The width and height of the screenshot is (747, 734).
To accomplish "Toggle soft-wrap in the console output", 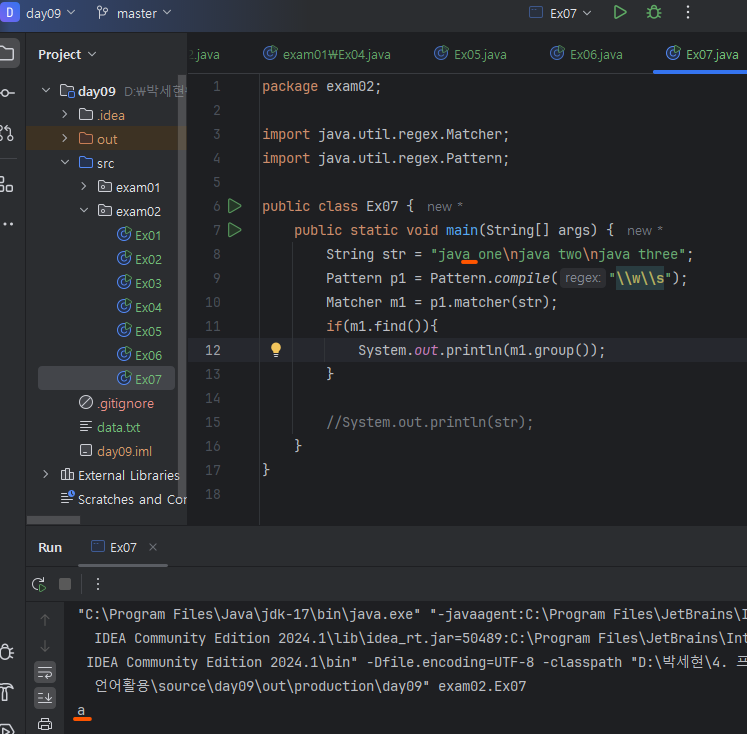I will pos(45,671).
